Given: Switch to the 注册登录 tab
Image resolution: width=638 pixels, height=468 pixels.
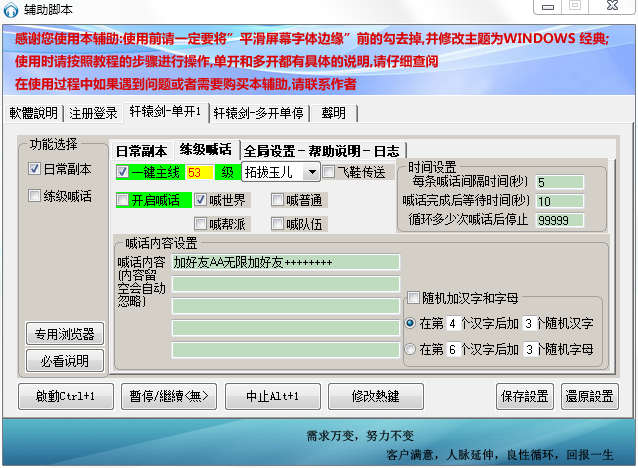Looking at the screenshot, I should tap(93, 112).
